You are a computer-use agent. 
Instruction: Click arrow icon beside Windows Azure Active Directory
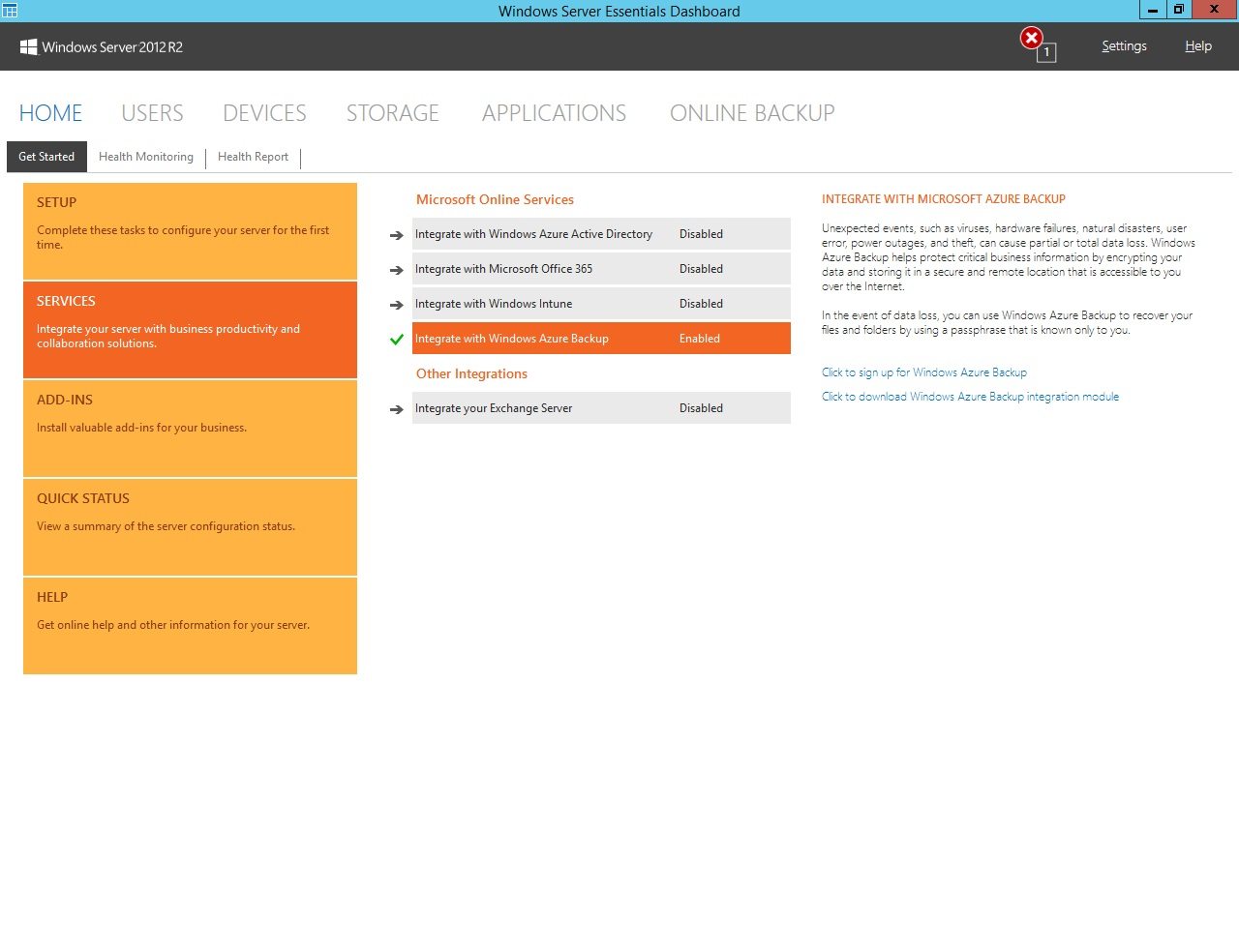pyautogui.click(x=396, y=235)
